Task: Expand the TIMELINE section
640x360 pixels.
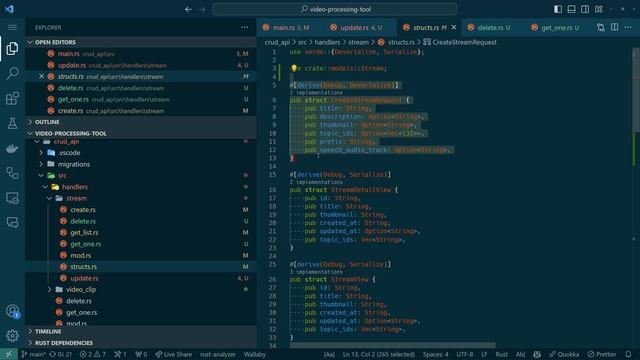Action: (x=140, y=331)
